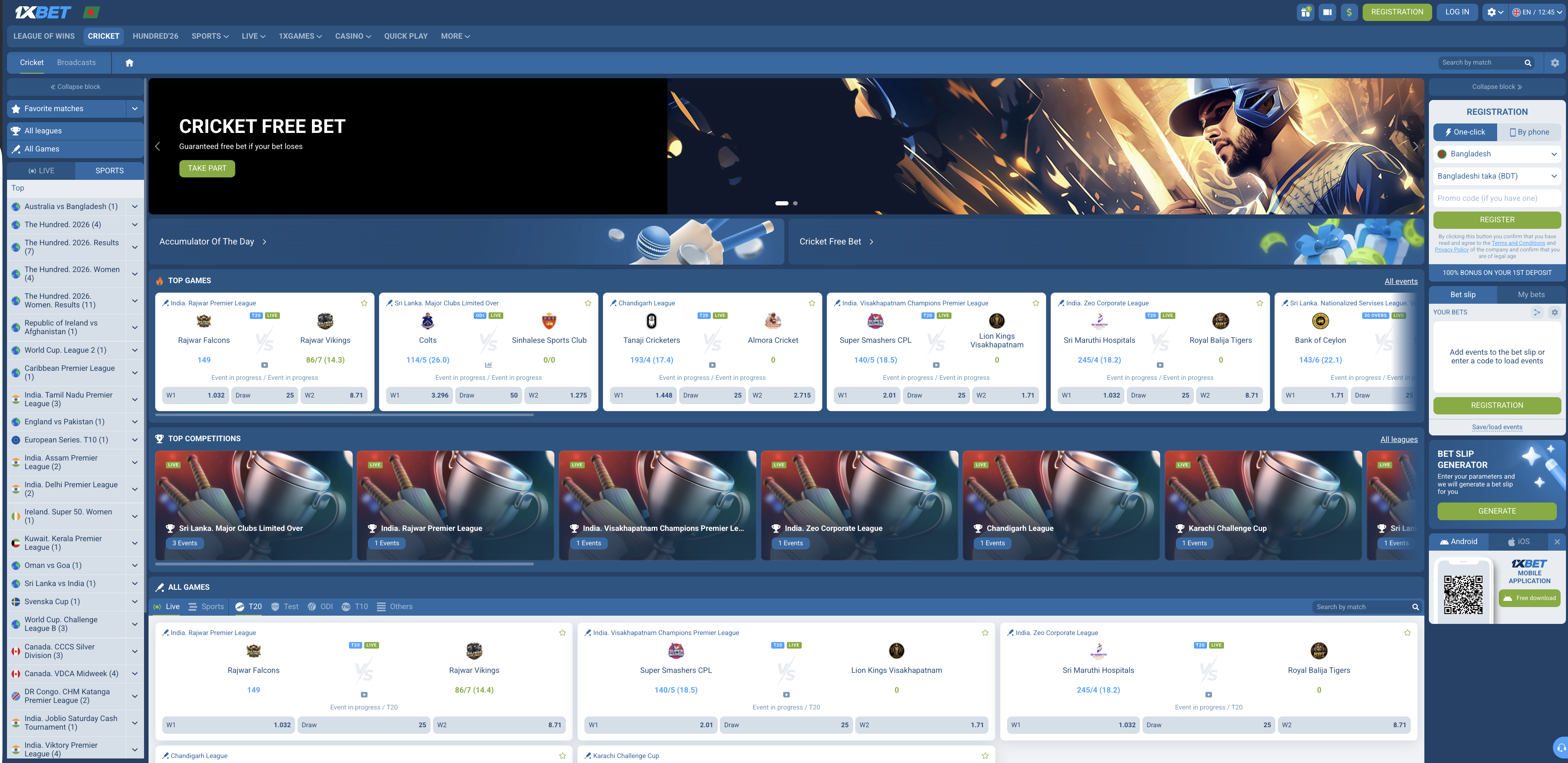Viewport: 1568px width, 763px height.
Task: Favorite the Zeo Corporate League top game star
Action: (x=1259, y=303)
